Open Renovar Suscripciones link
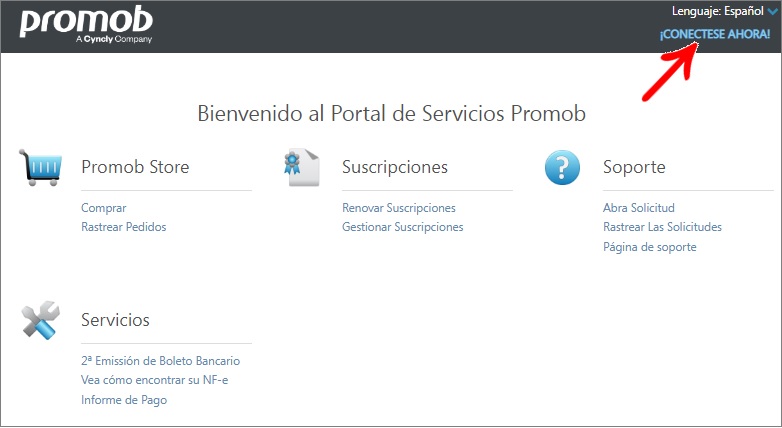The width and height of the screenshot is (782, 428). 398,208
